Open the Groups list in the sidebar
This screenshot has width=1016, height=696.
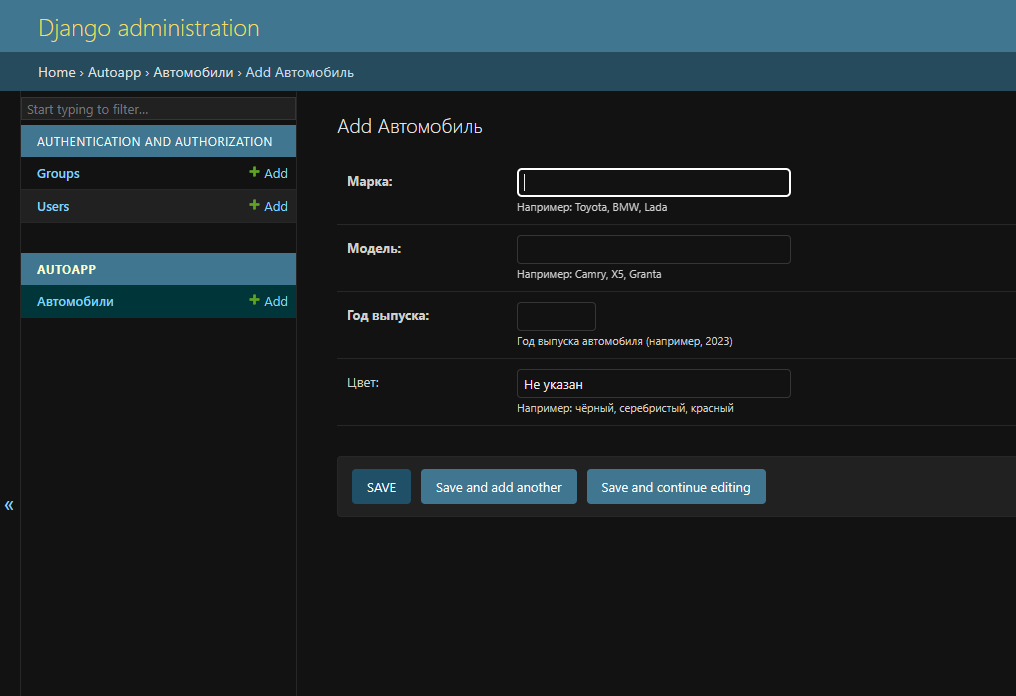(58, 174)
